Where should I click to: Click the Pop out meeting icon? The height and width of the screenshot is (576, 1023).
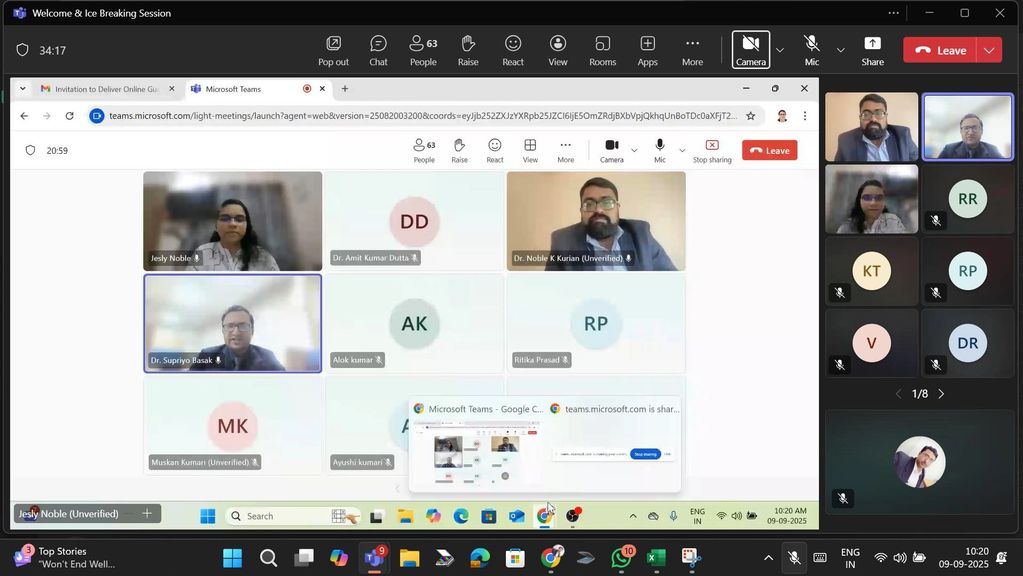(x=333, y=49)
